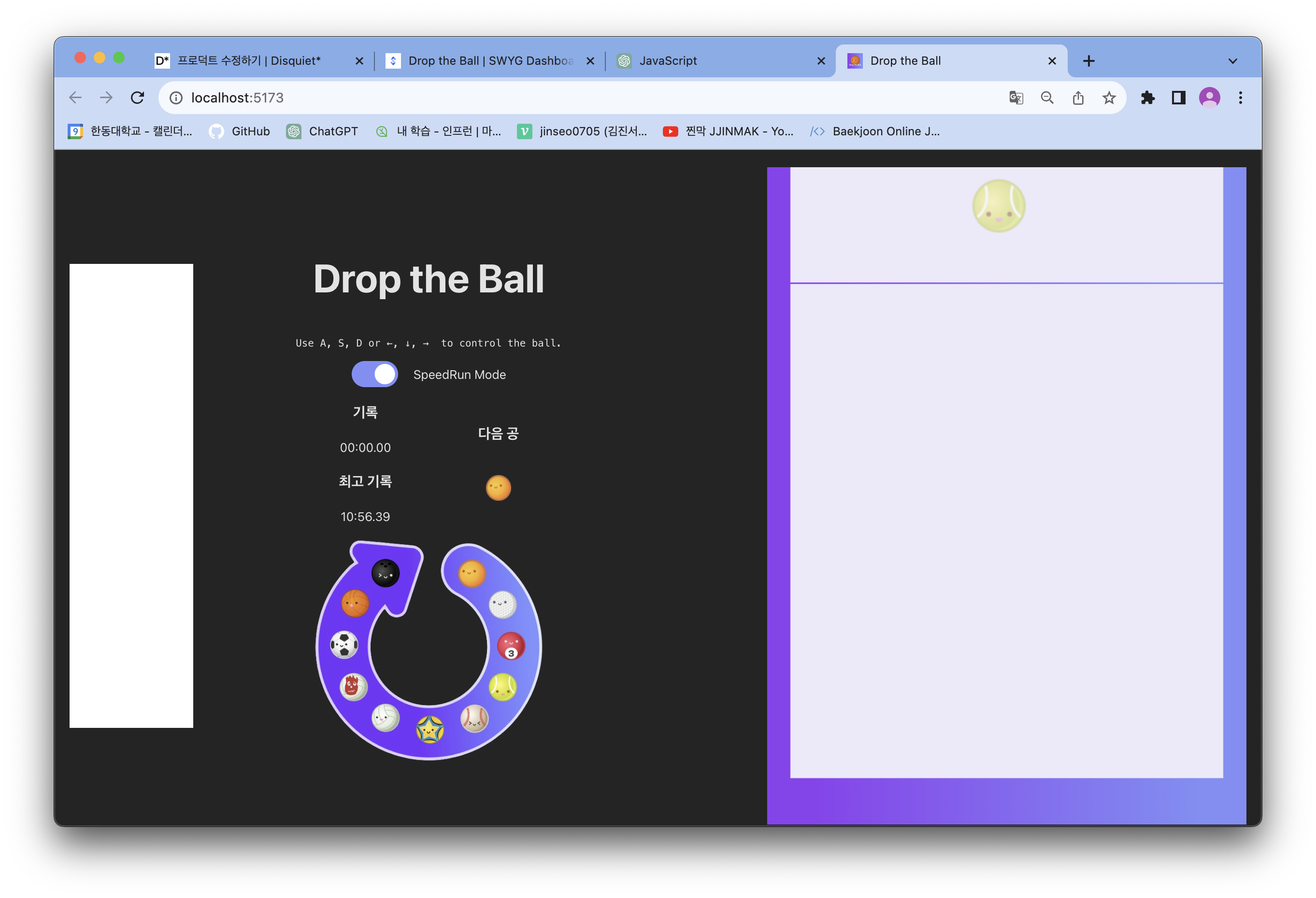Click the orange ball at ring start
The width and height of the screenshot is (1316, 898).
[x=472, y=573]
